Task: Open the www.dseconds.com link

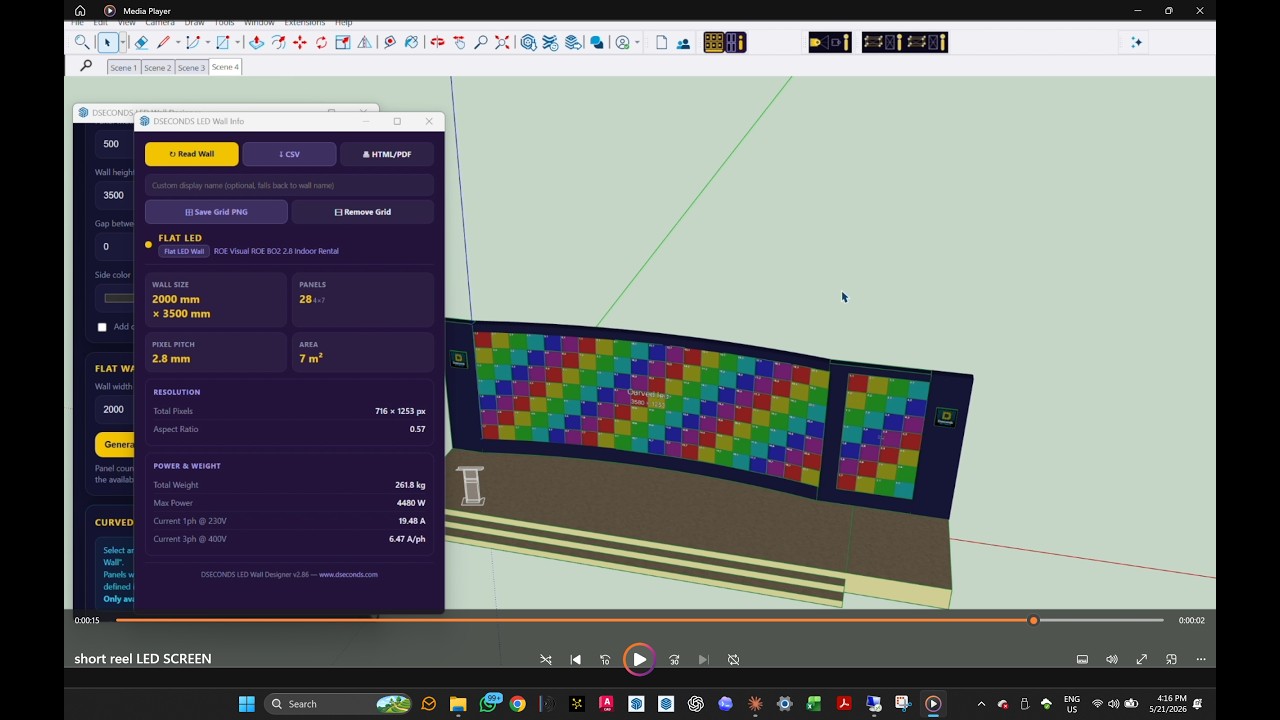Action: 348,575
